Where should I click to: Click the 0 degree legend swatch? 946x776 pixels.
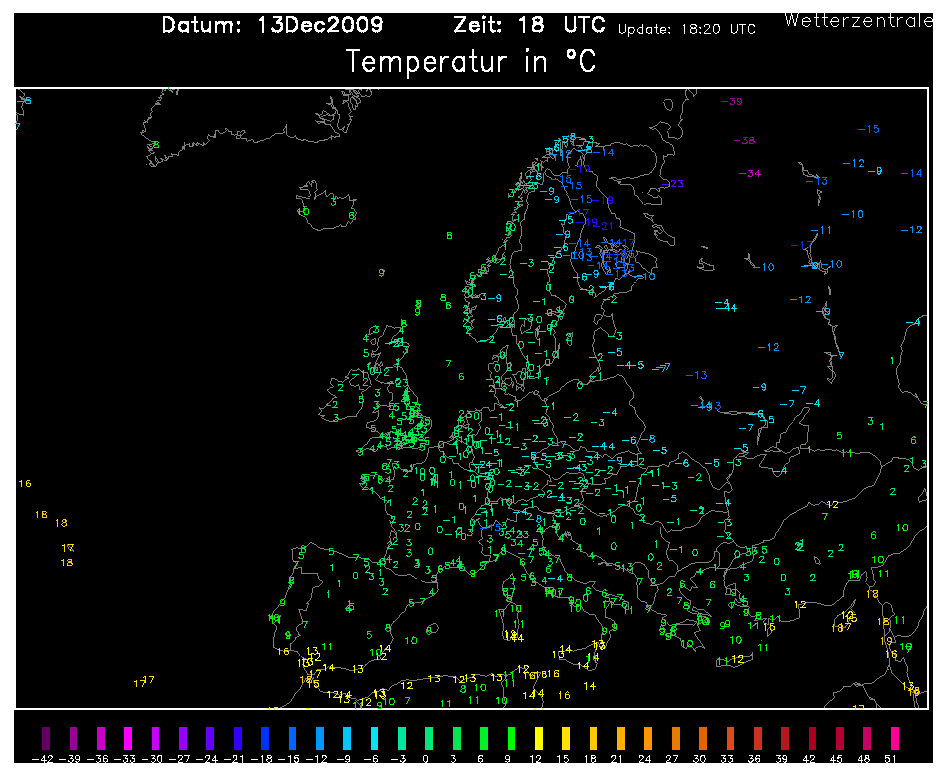pos(429,738)
